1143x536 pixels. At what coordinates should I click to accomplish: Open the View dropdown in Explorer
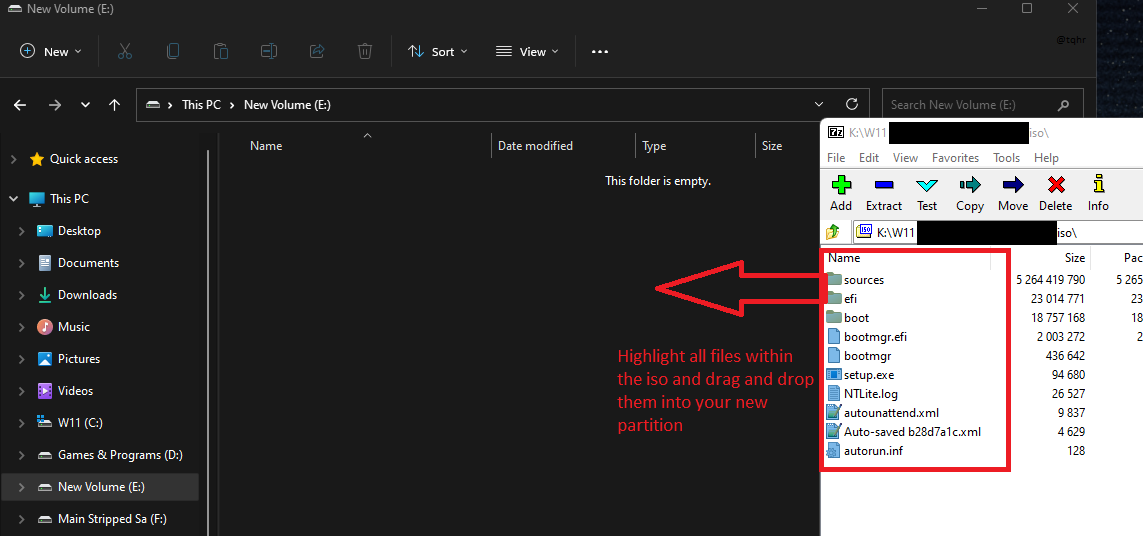[x=527, y=51]
